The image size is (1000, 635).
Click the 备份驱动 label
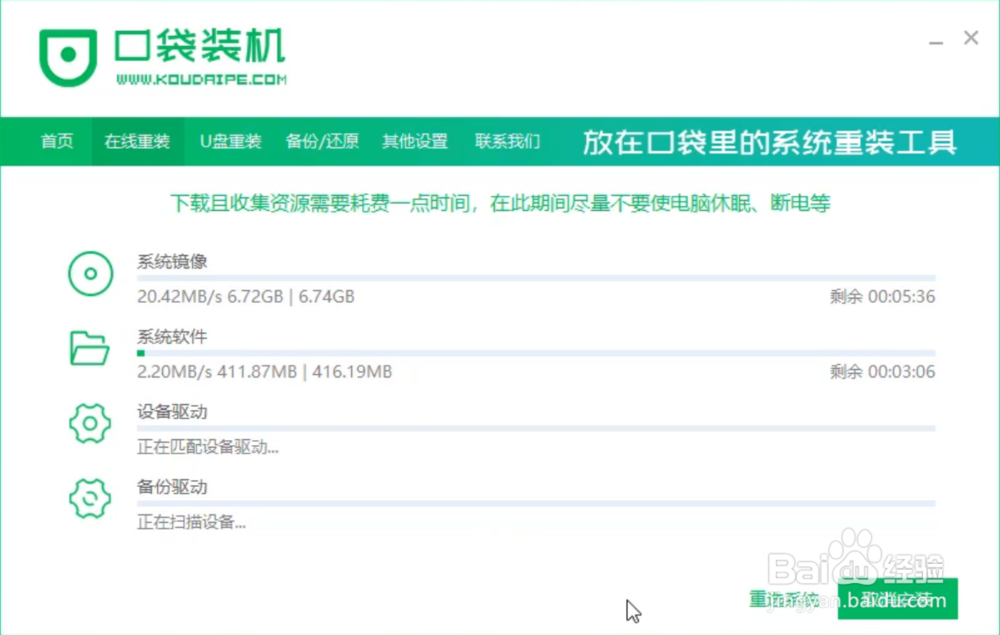pos(172,487)
